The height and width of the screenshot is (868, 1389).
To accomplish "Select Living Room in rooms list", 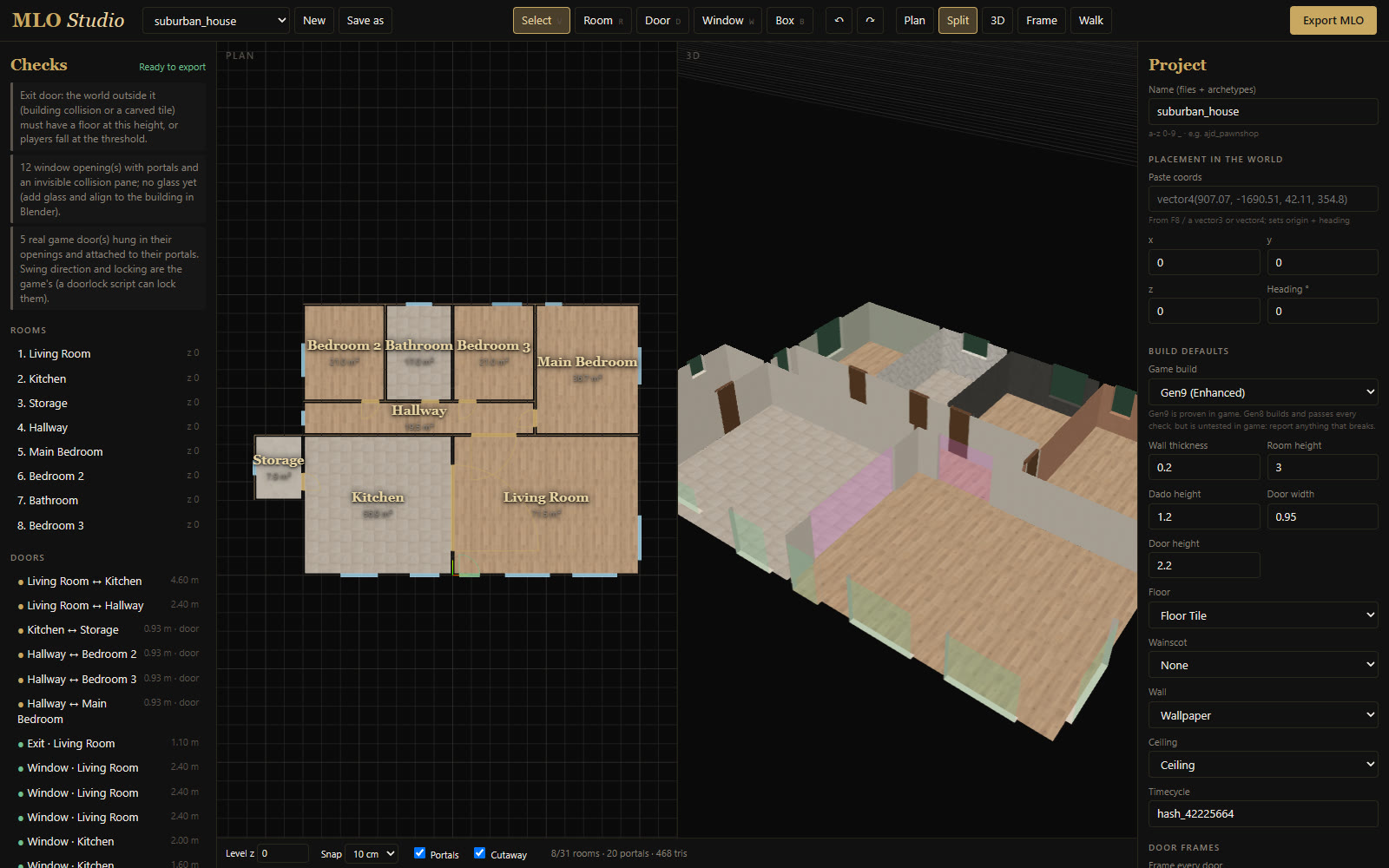I will coord(108,353).
